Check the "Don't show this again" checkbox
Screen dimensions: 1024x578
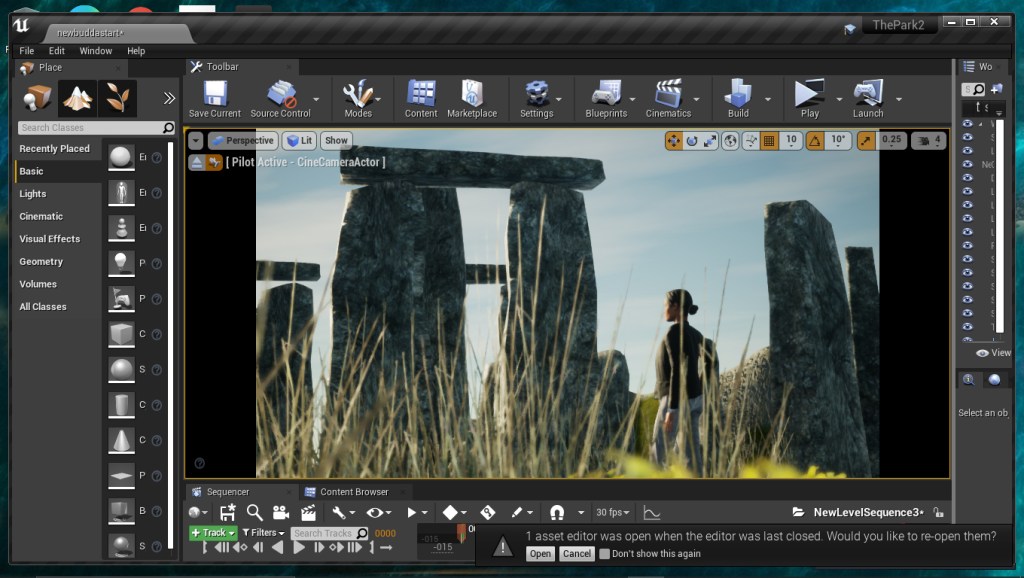pyautogui.click(x=604, y=554)
